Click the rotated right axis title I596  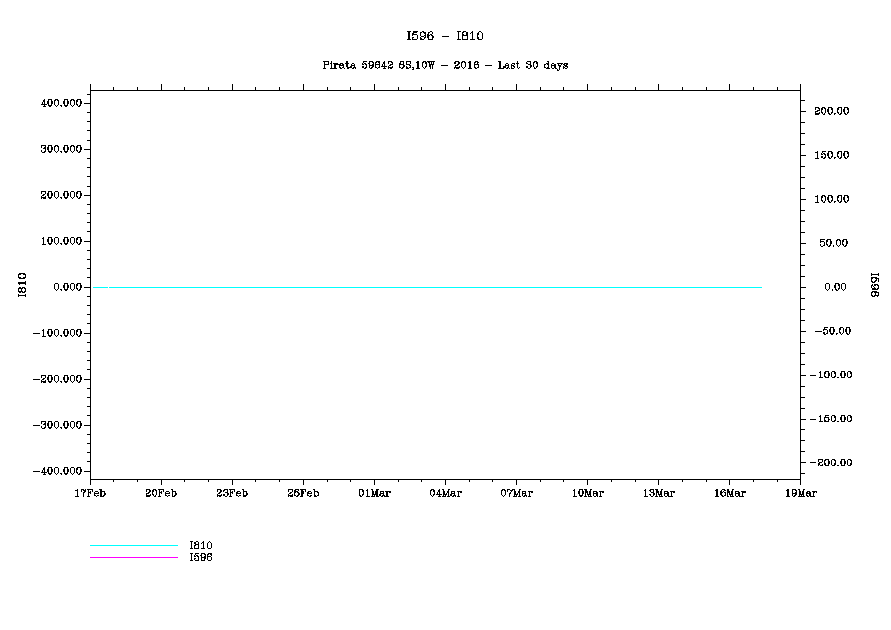(x=873, y=284)
